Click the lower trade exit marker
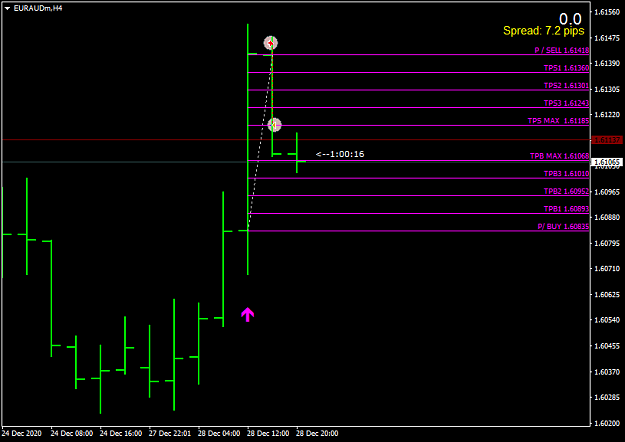 click(x=274, y=125)
